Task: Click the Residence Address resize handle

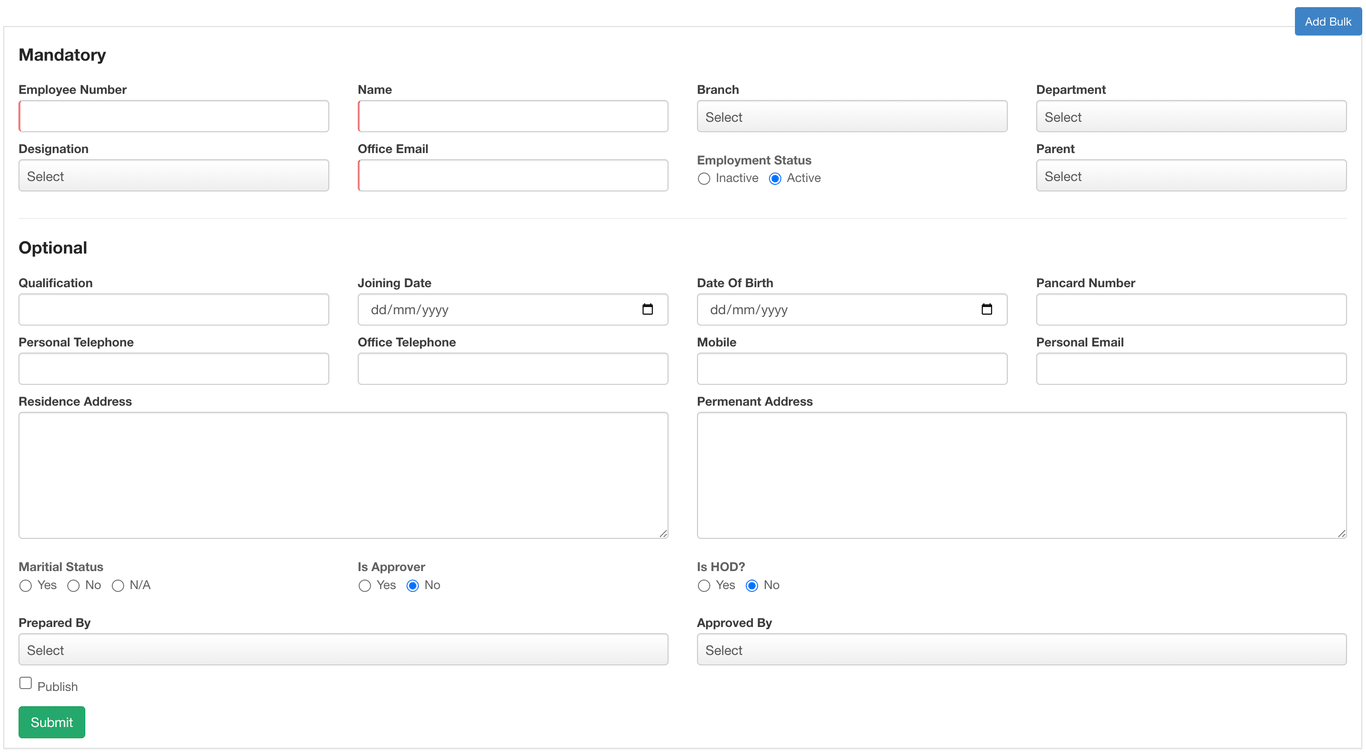Action: click(x=663, y=533)
